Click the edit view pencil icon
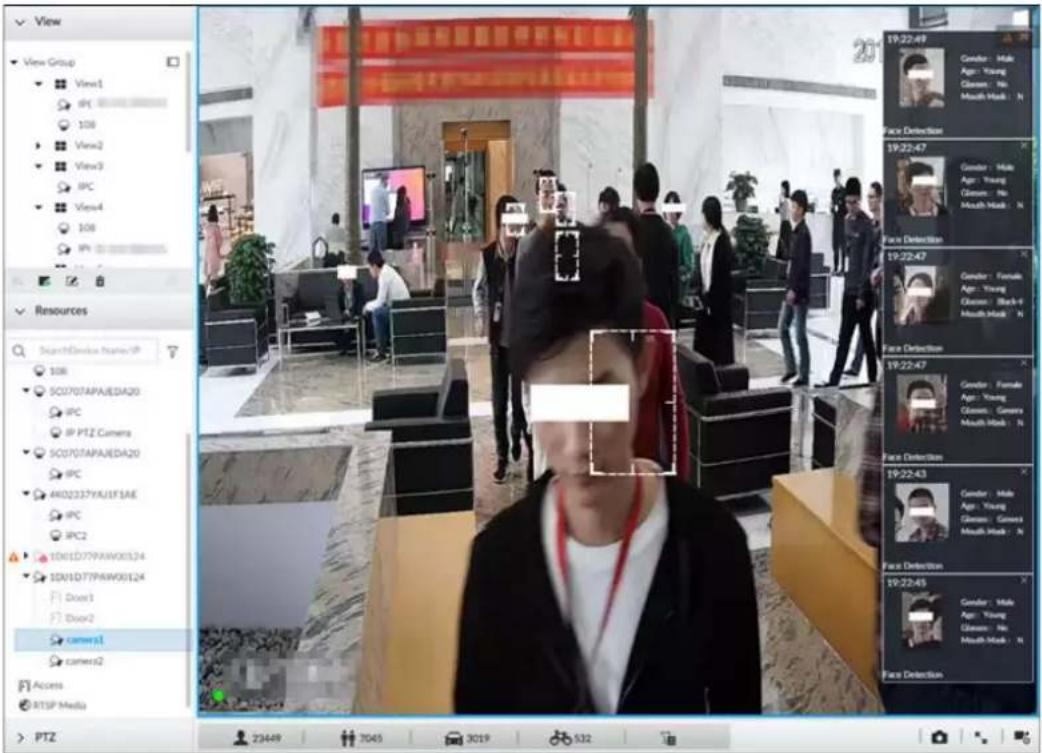The image size is (1042, 753). click(x=72, y=282)
